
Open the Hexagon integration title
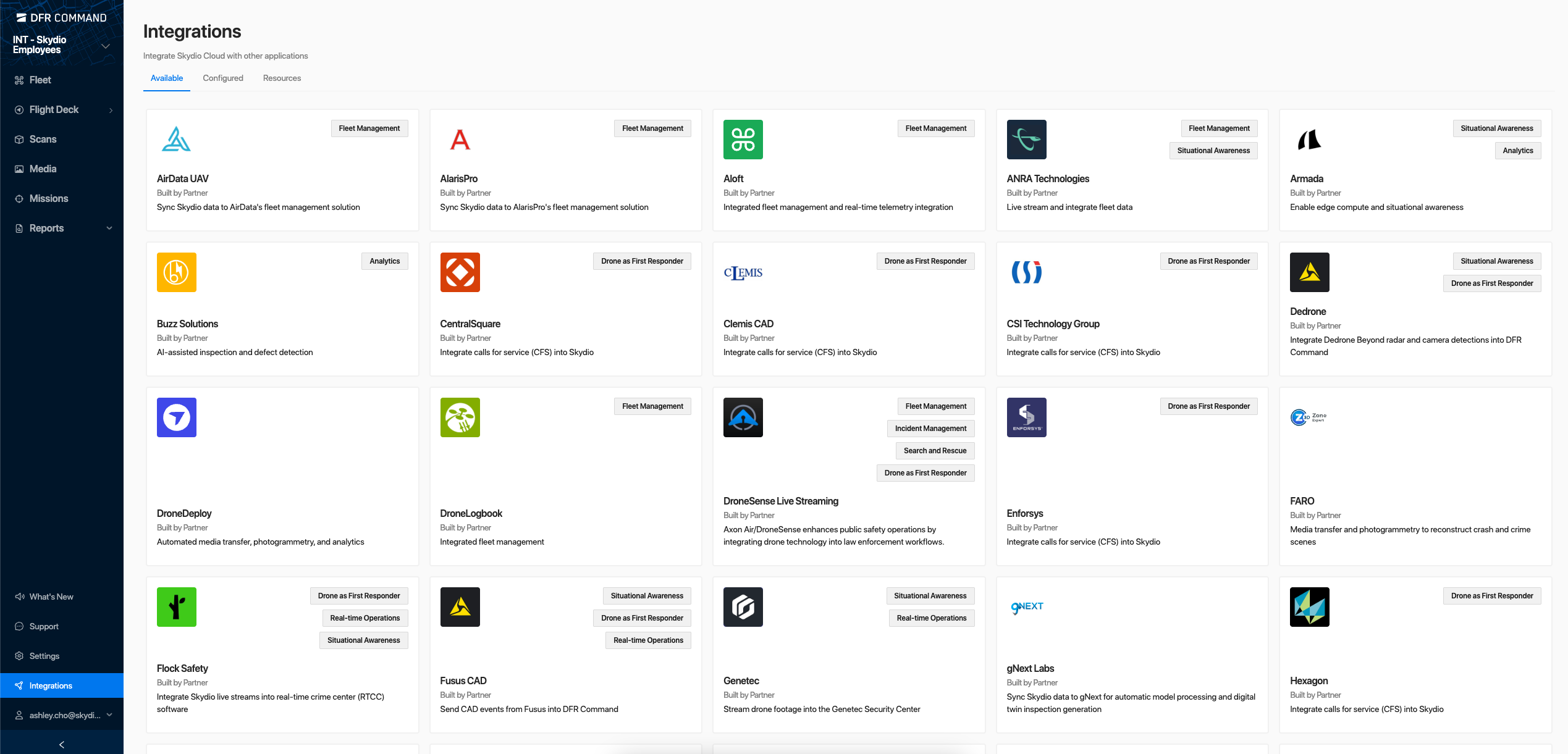1309,681
